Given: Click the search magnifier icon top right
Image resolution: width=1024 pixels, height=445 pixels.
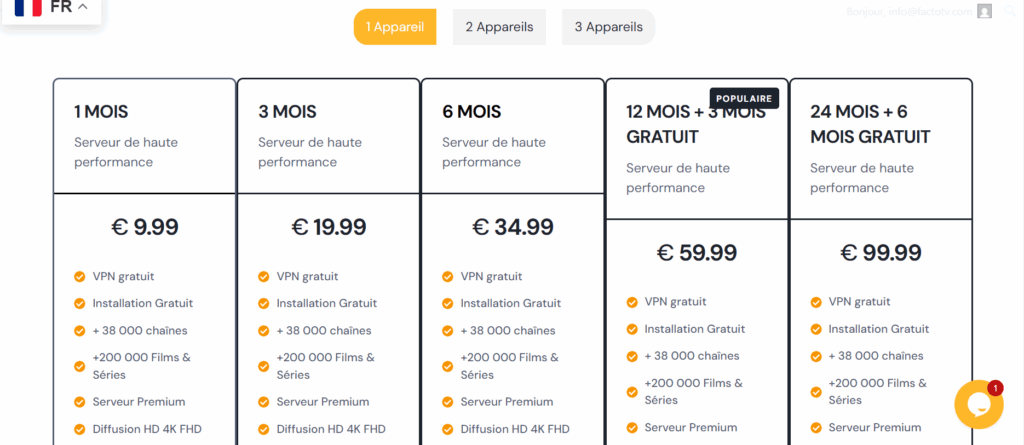Looking at the screenshot, I should (1010, 11).
